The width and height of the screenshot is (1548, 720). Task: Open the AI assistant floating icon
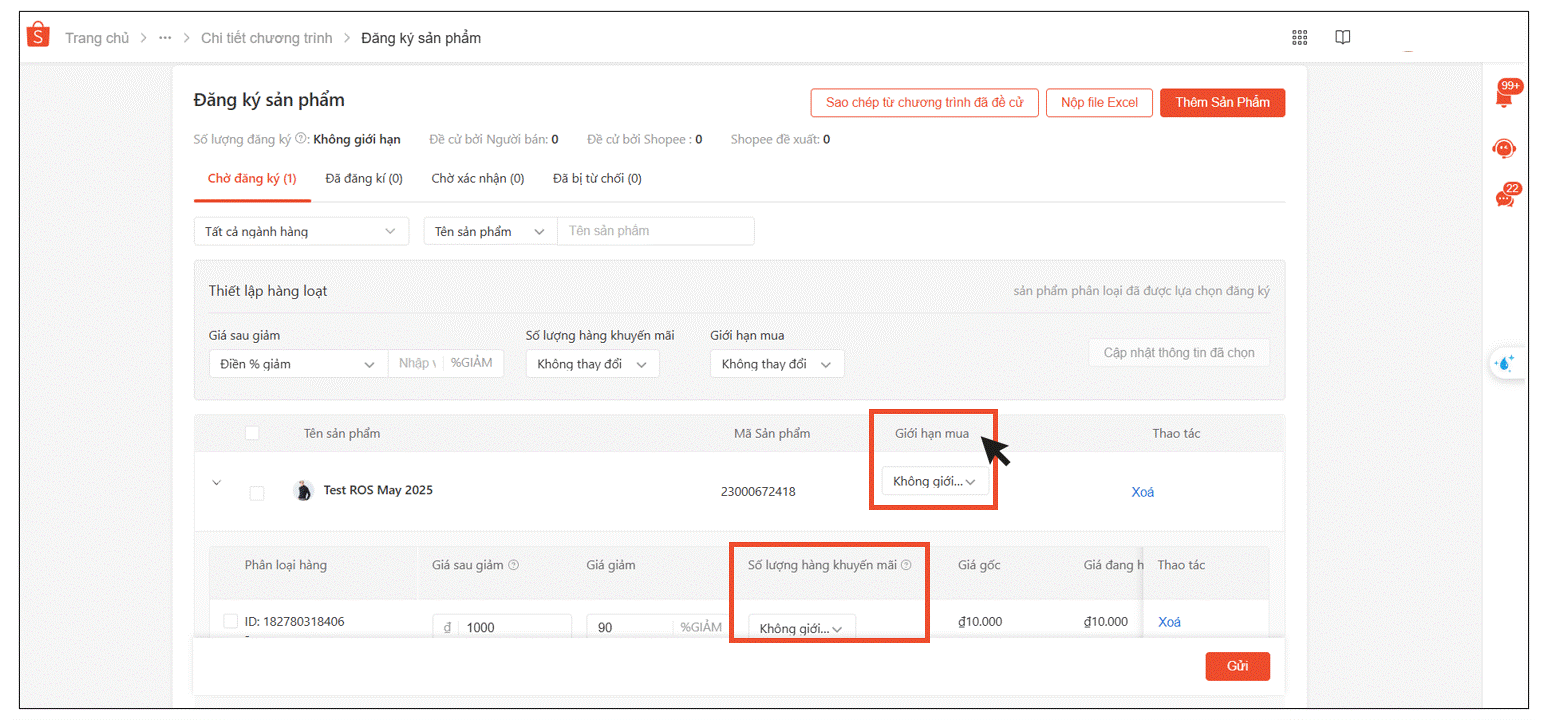click(x=1505, y=364)
